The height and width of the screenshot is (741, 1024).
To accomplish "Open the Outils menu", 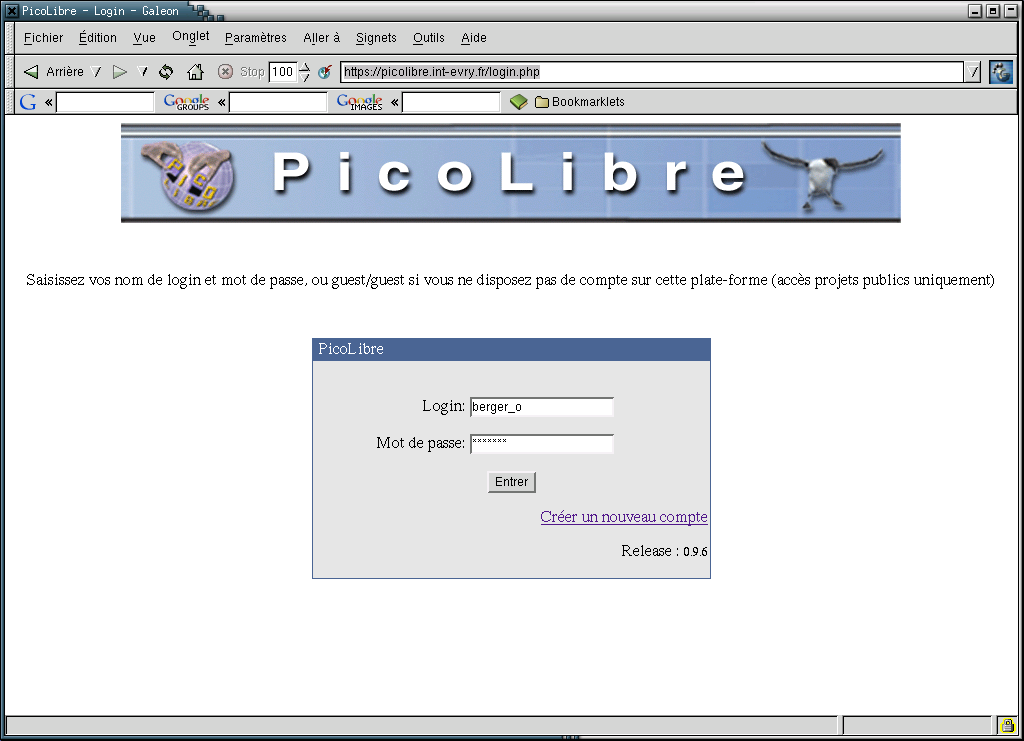I will pyautogui.click(x=428, y=38).
